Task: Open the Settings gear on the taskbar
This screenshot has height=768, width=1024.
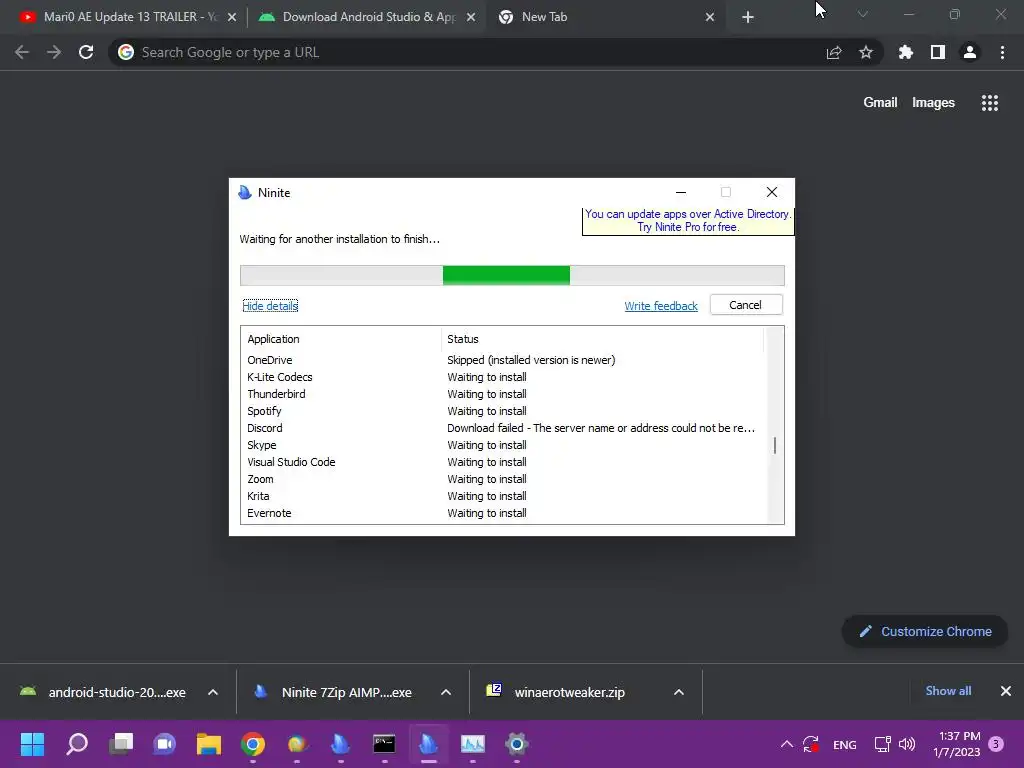Action: click(x=517, y=744)
